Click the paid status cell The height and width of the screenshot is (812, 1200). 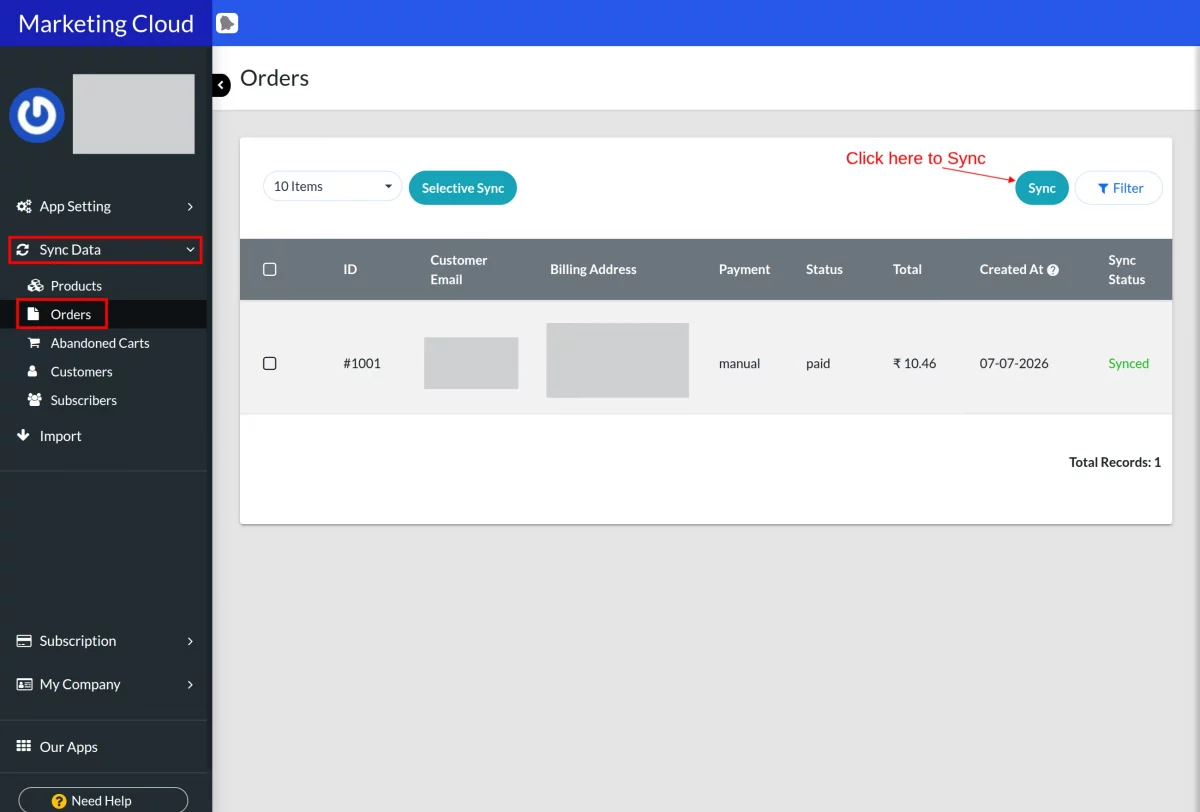coord(818,363)
